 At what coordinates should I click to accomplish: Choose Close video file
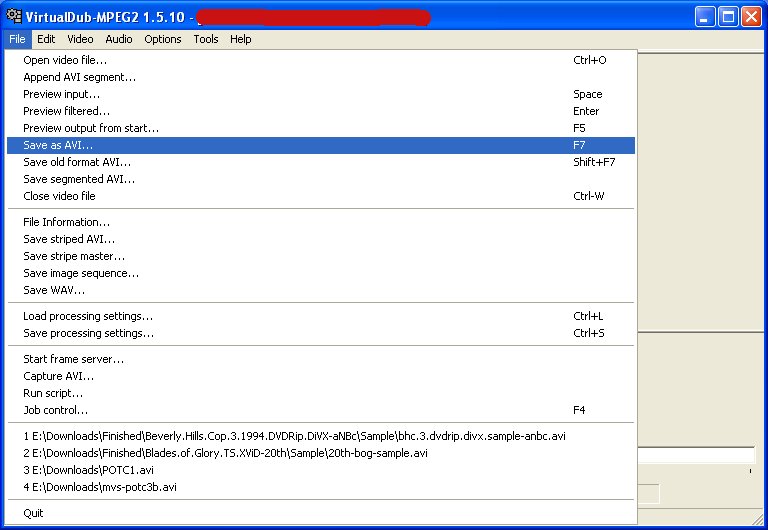(321, 196)
